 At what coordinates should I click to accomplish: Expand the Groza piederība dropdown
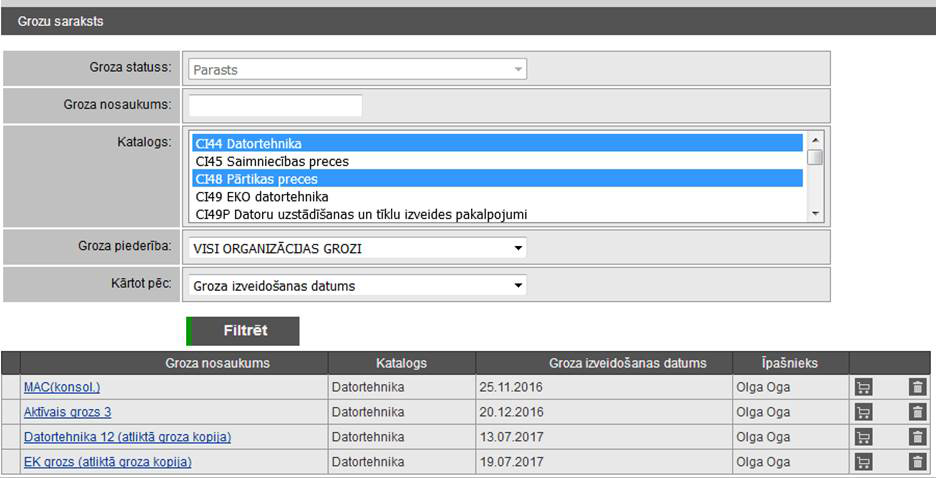(357, 247)
